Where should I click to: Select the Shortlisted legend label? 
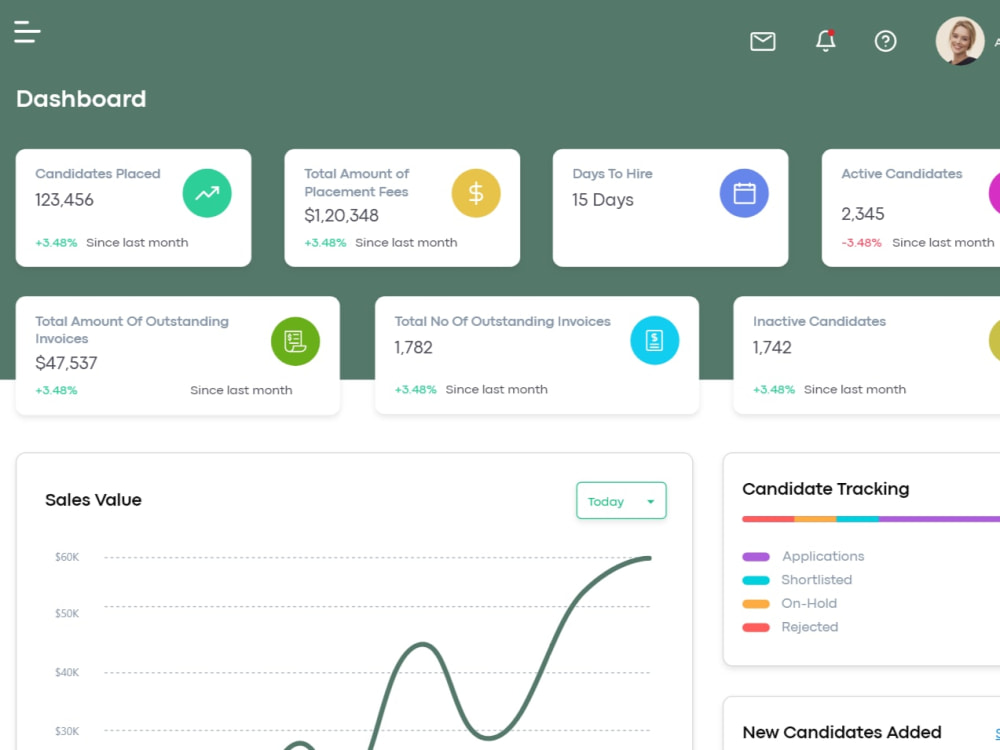[816, 580]
